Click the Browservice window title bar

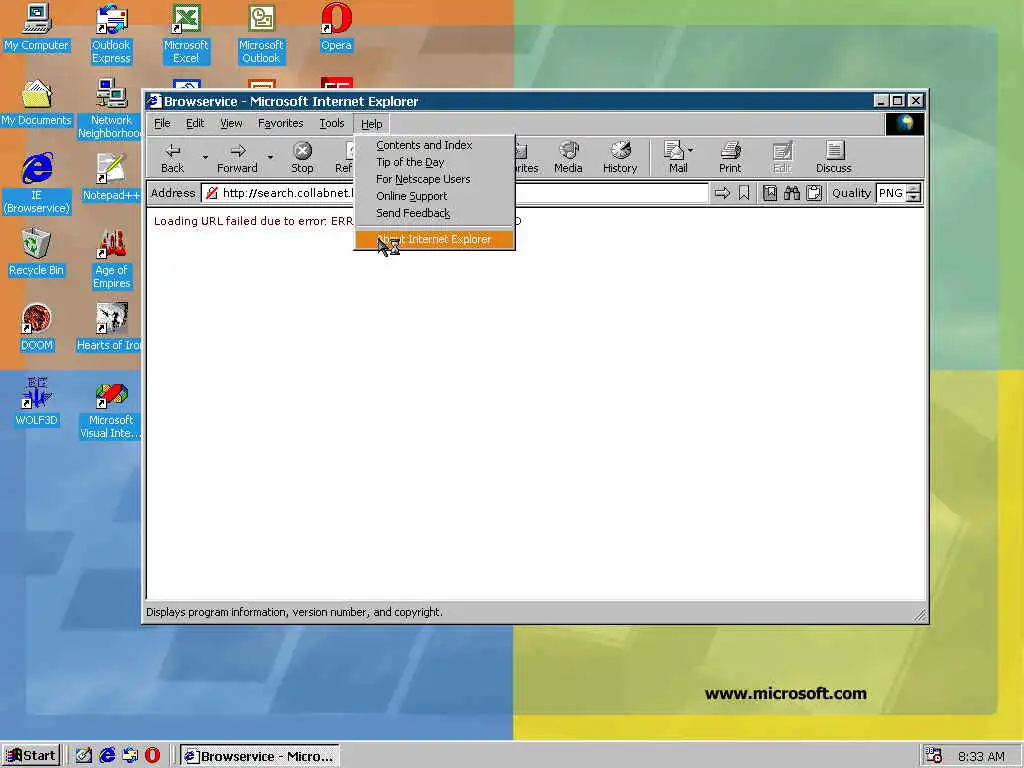point(509,101)
